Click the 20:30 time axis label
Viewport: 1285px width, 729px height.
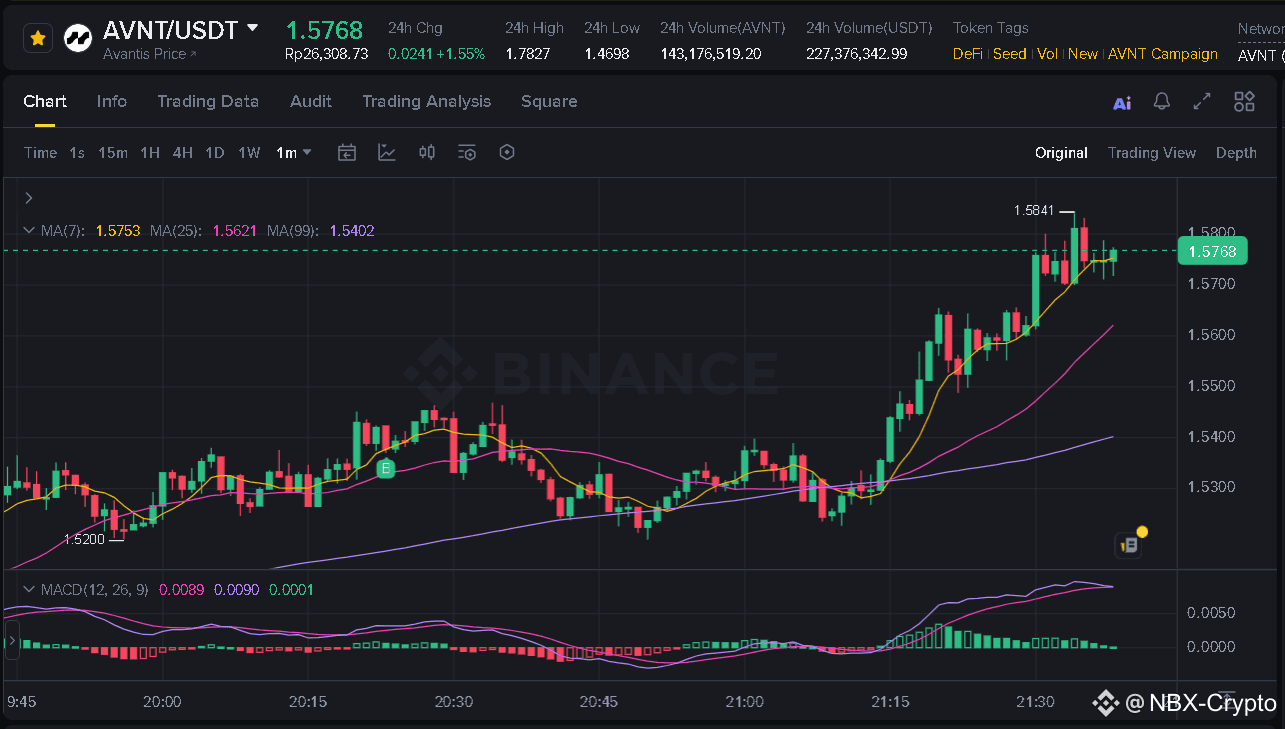(454, 702)
